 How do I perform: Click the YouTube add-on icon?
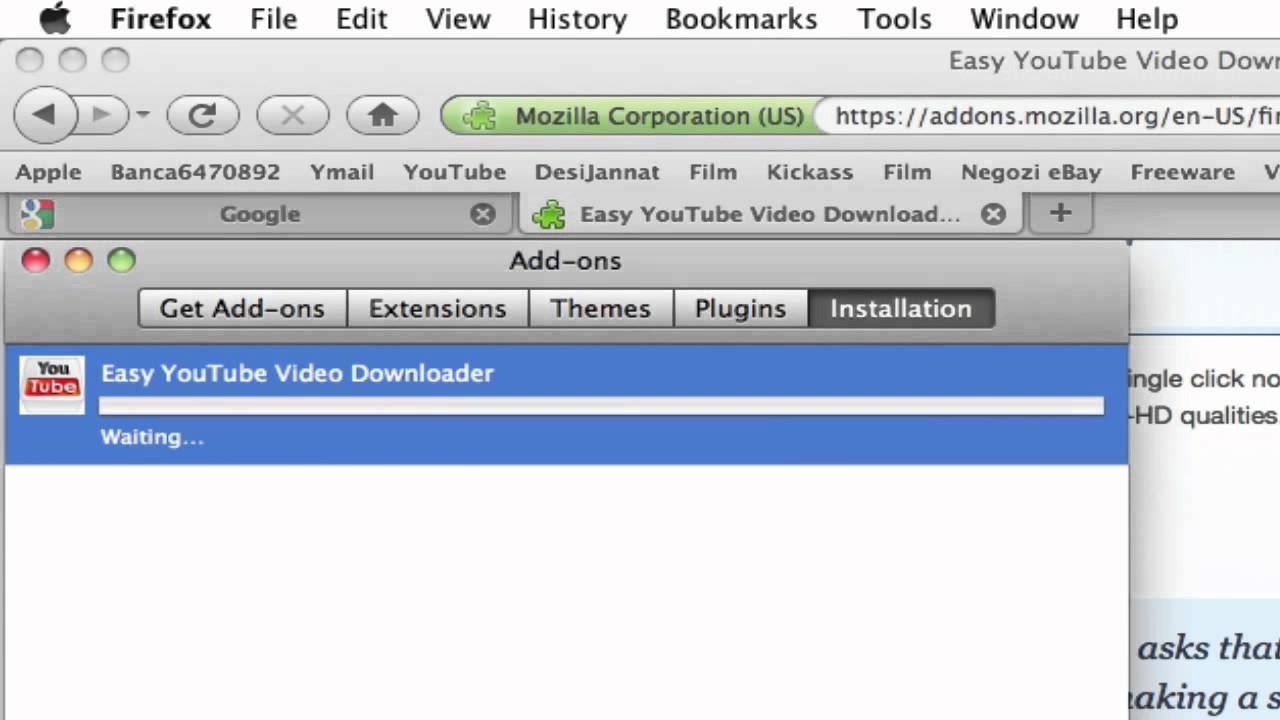[52, 385]
